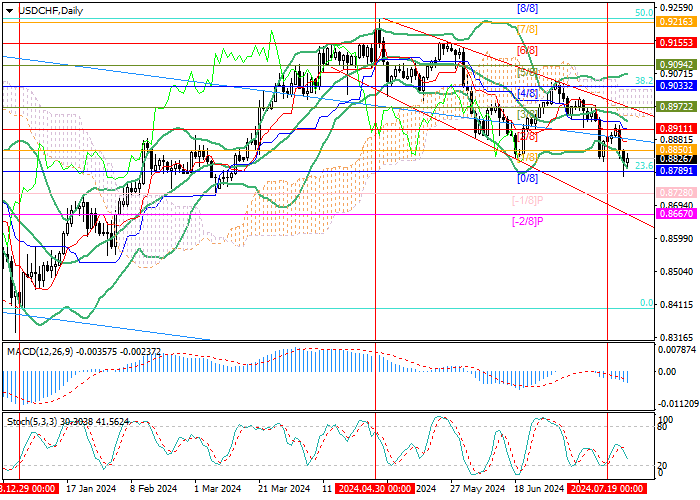
Task: Click the USDCHF,Daily chart title
Action: click(x=50, y=11)
